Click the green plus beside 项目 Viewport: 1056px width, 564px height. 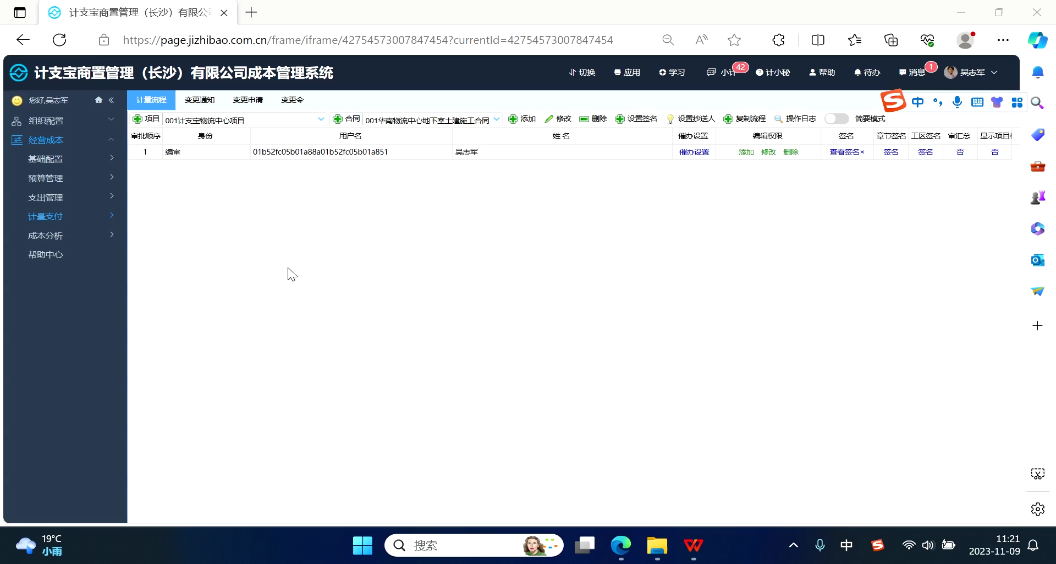click(x=137, y=119)
